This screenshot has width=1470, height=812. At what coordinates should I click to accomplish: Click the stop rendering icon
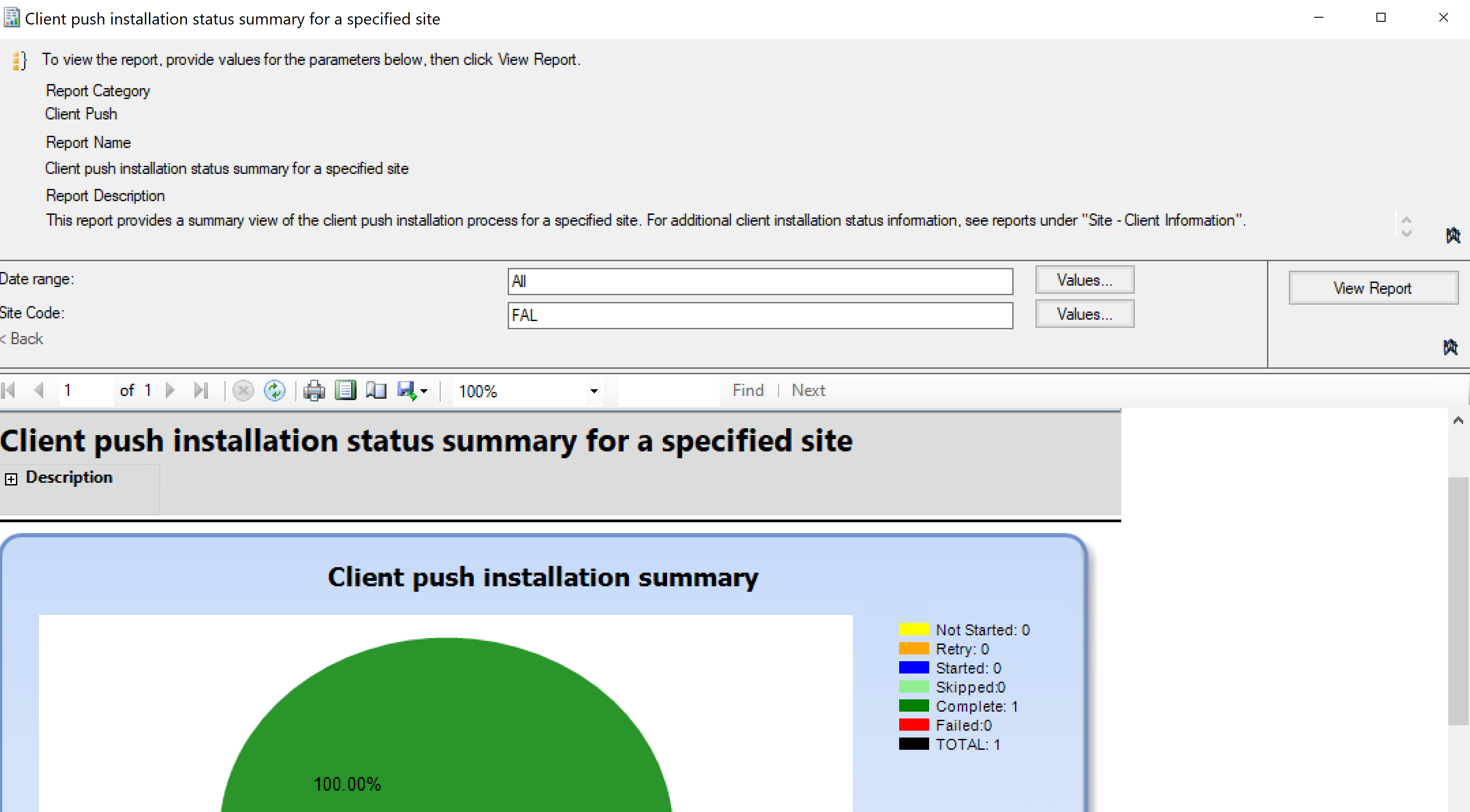(243, 391)
